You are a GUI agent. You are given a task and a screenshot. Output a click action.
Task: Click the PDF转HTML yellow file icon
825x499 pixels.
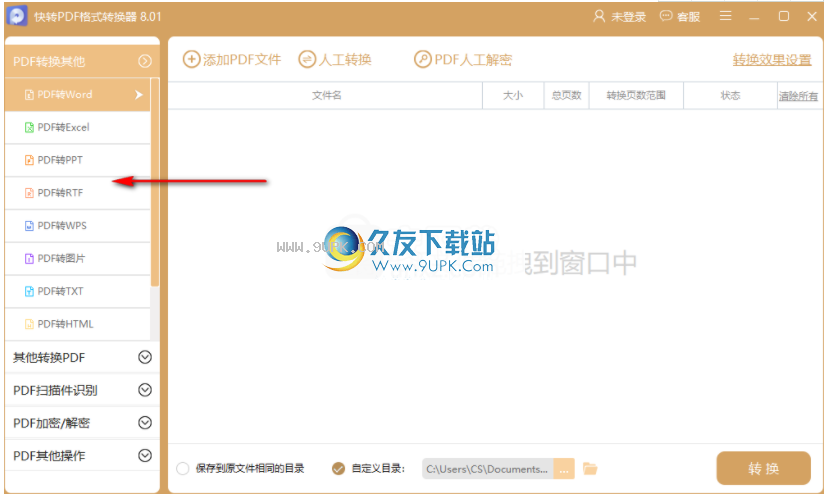[29, 324]
